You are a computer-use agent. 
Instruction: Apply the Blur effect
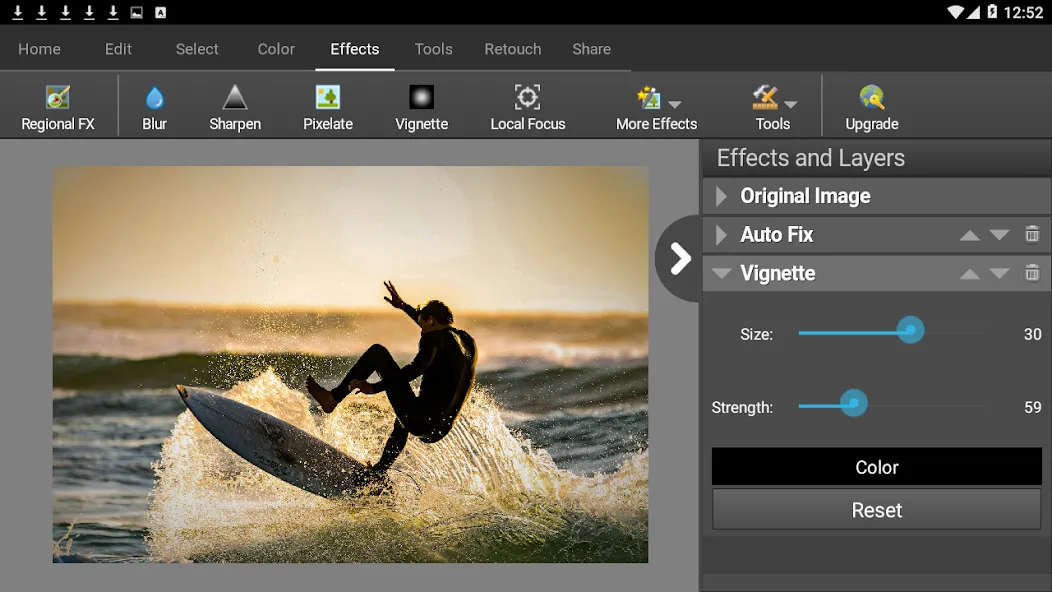[x=154, y=107]
